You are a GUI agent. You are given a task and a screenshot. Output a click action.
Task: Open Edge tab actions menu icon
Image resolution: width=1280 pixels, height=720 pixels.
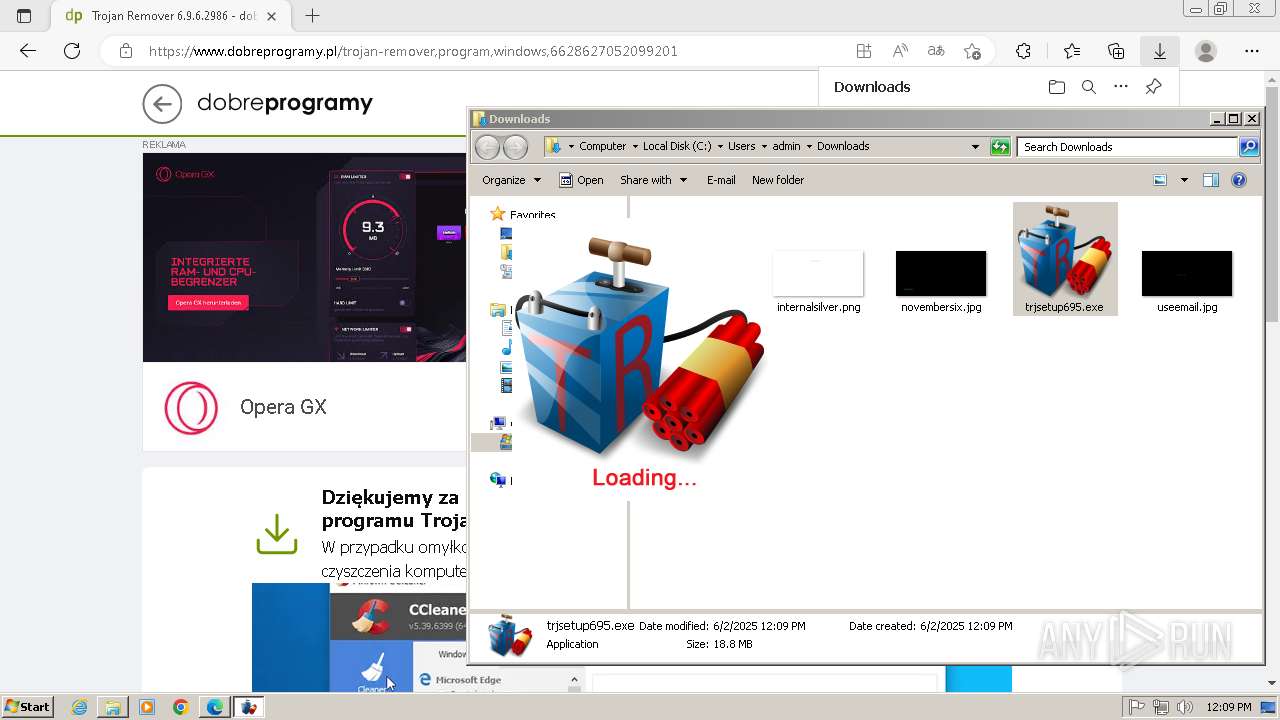24,16
